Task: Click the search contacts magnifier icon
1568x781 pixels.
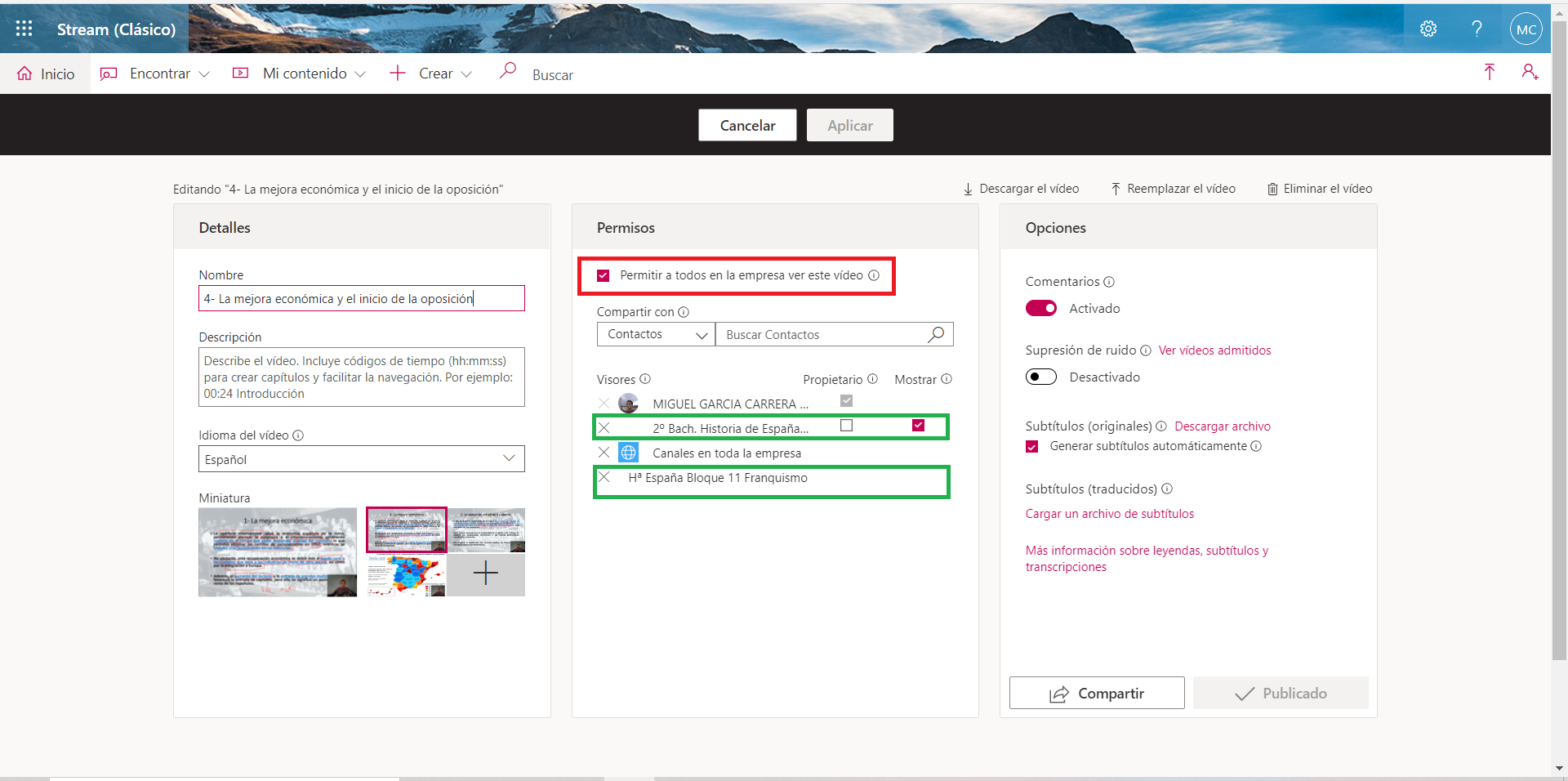Action: tap(936, 334)
